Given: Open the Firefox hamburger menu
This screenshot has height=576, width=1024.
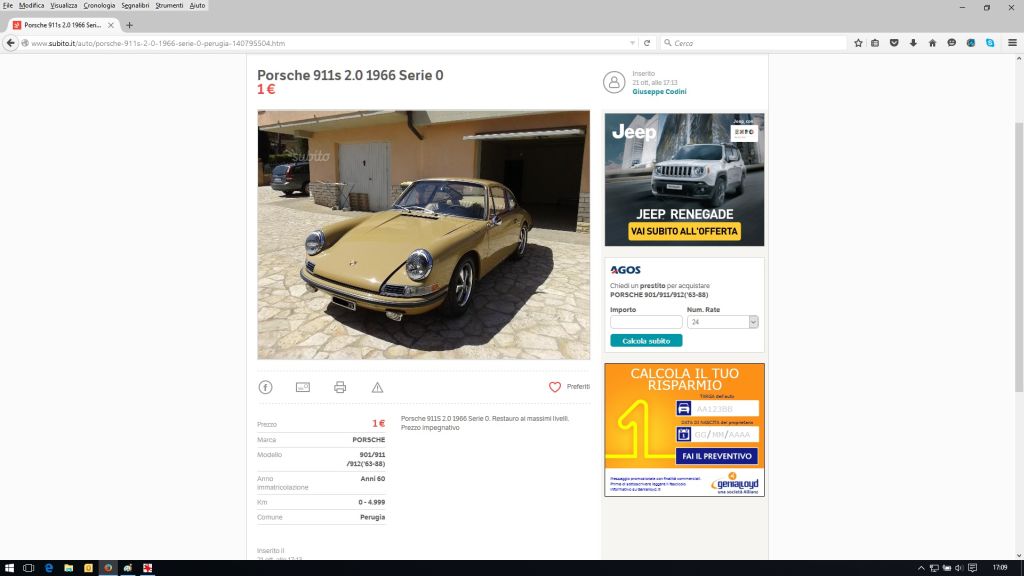Looking at the screenshot, I should [1012, 43].
